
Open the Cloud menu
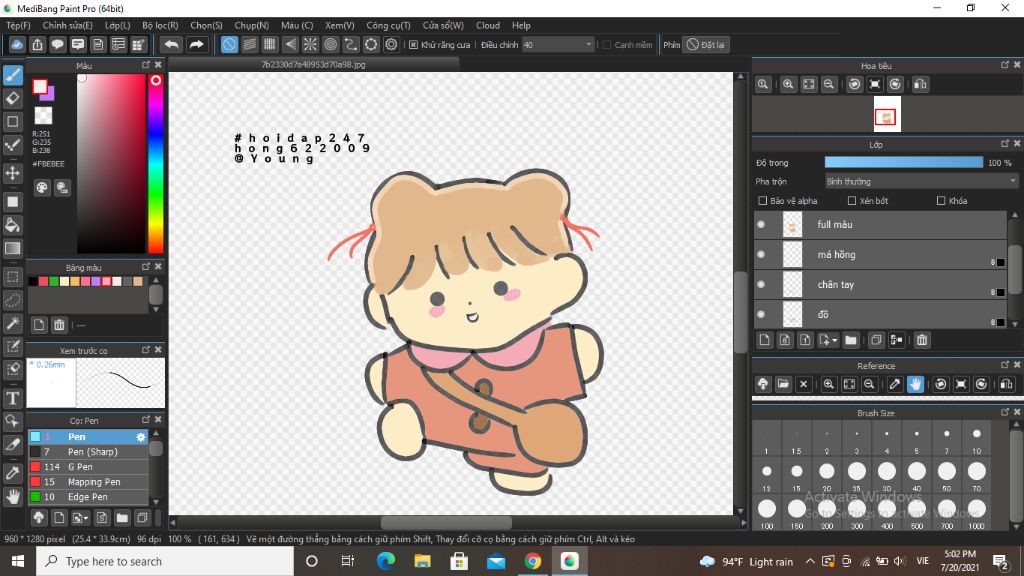point(488,25)
